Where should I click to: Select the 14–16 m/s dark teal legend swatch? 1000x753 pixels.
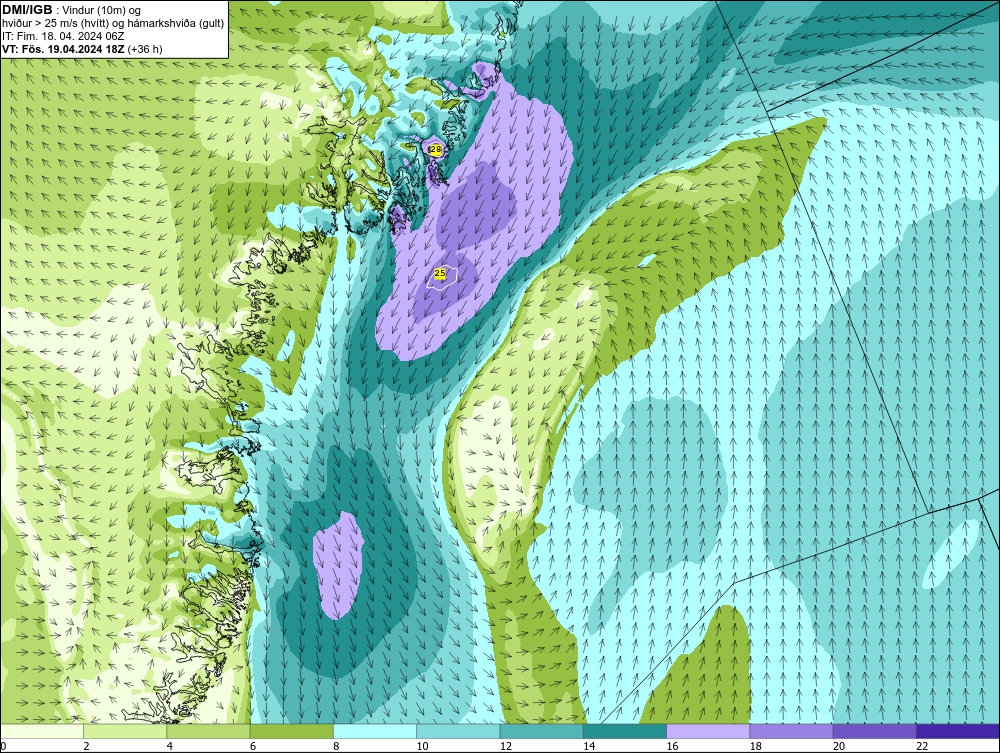click(625, 731)
